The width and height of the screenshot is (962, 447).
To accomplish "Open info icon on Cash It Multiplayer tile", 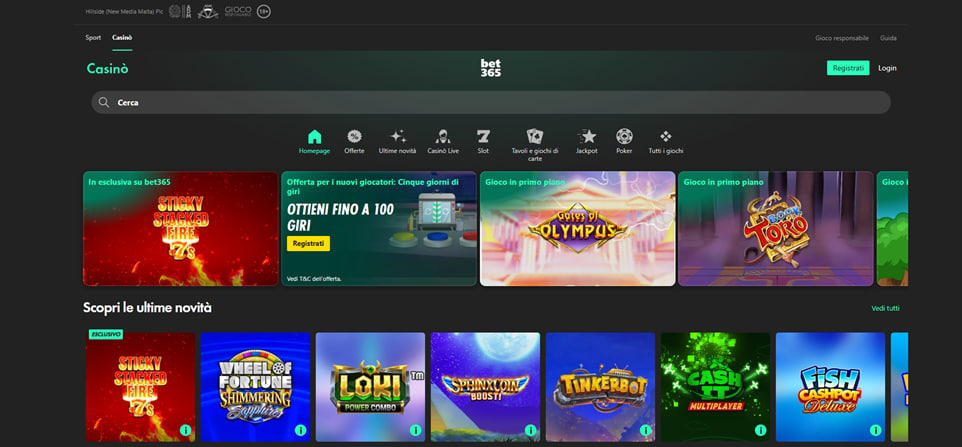I will tap(760, 430).
